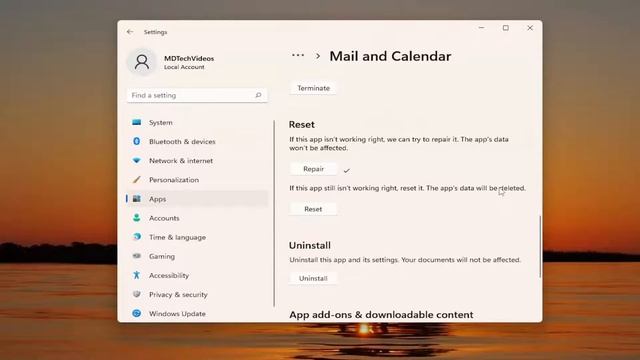Click the Apps icon in sidebar
Image resolution: width=640 pixels, height=360 pixels.
click(137, 199)
